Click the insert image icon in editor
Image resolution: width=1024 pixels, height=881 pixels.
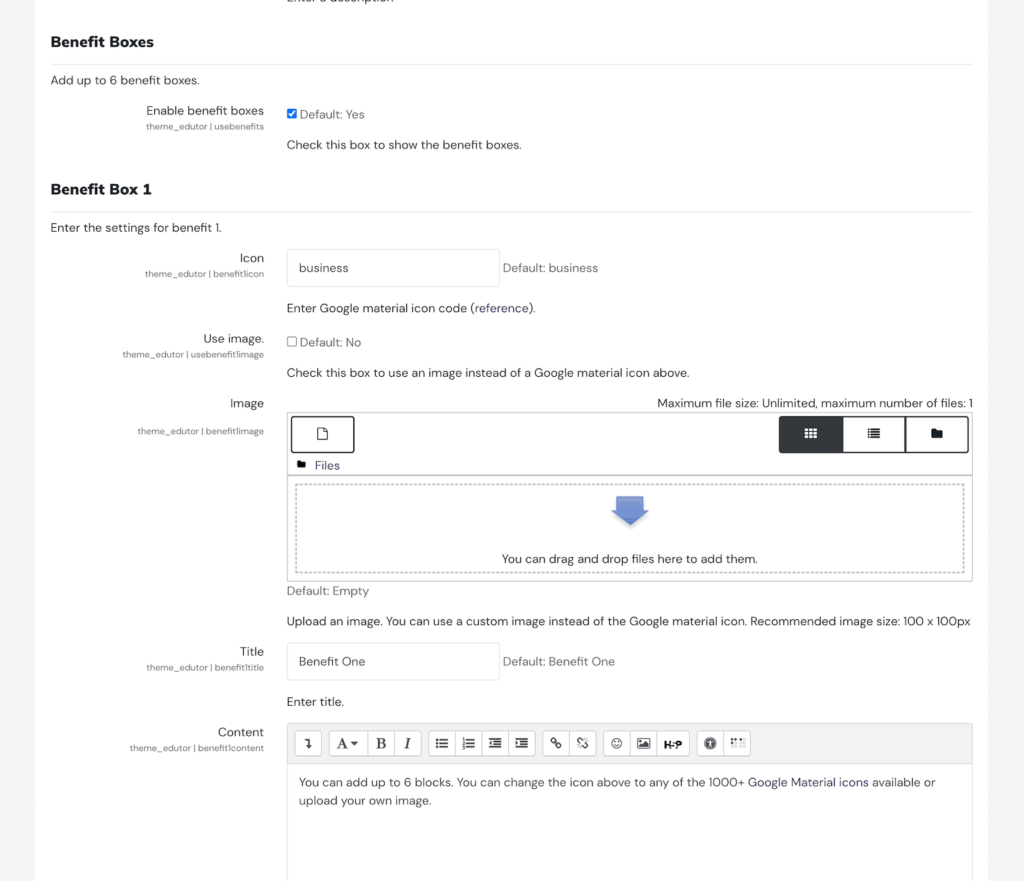pos(644,743)
